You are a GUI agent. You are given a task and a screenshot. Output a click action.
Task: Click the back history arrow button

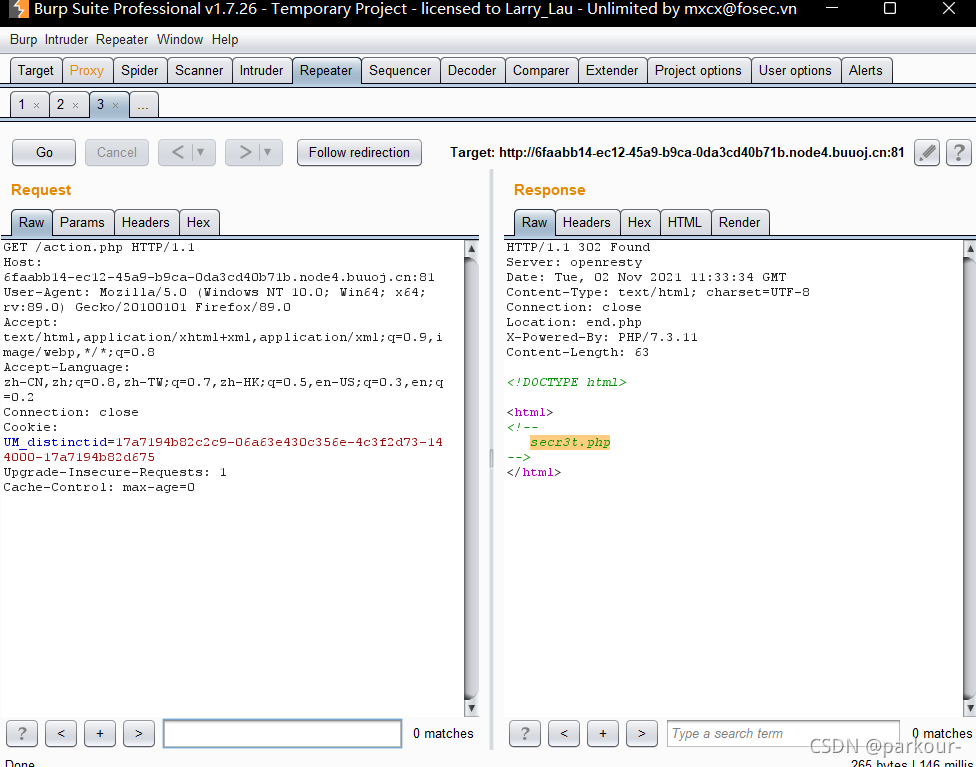pos(177,152)
